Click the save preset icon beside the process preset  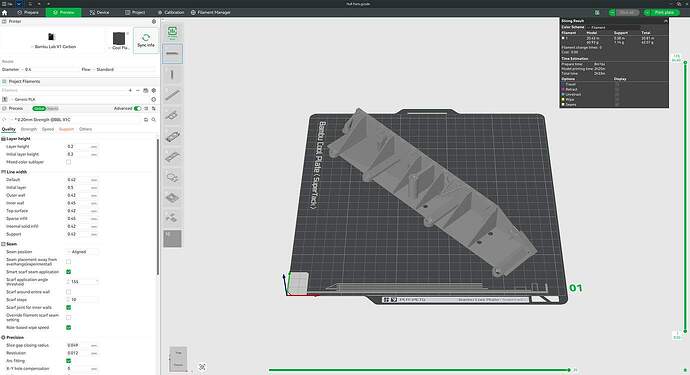[146, 120]
